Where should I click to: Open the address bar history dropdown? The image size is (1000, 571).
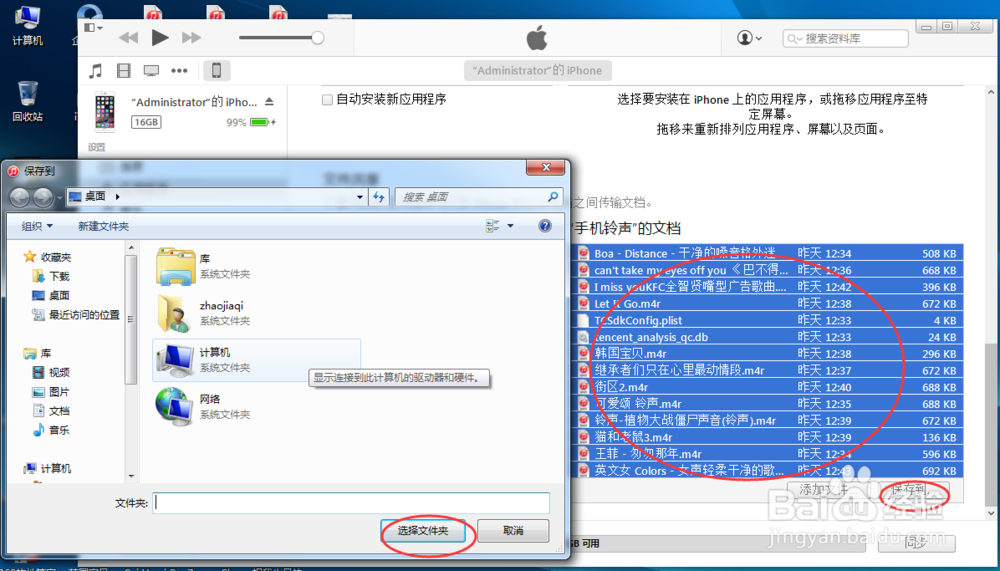360,197
